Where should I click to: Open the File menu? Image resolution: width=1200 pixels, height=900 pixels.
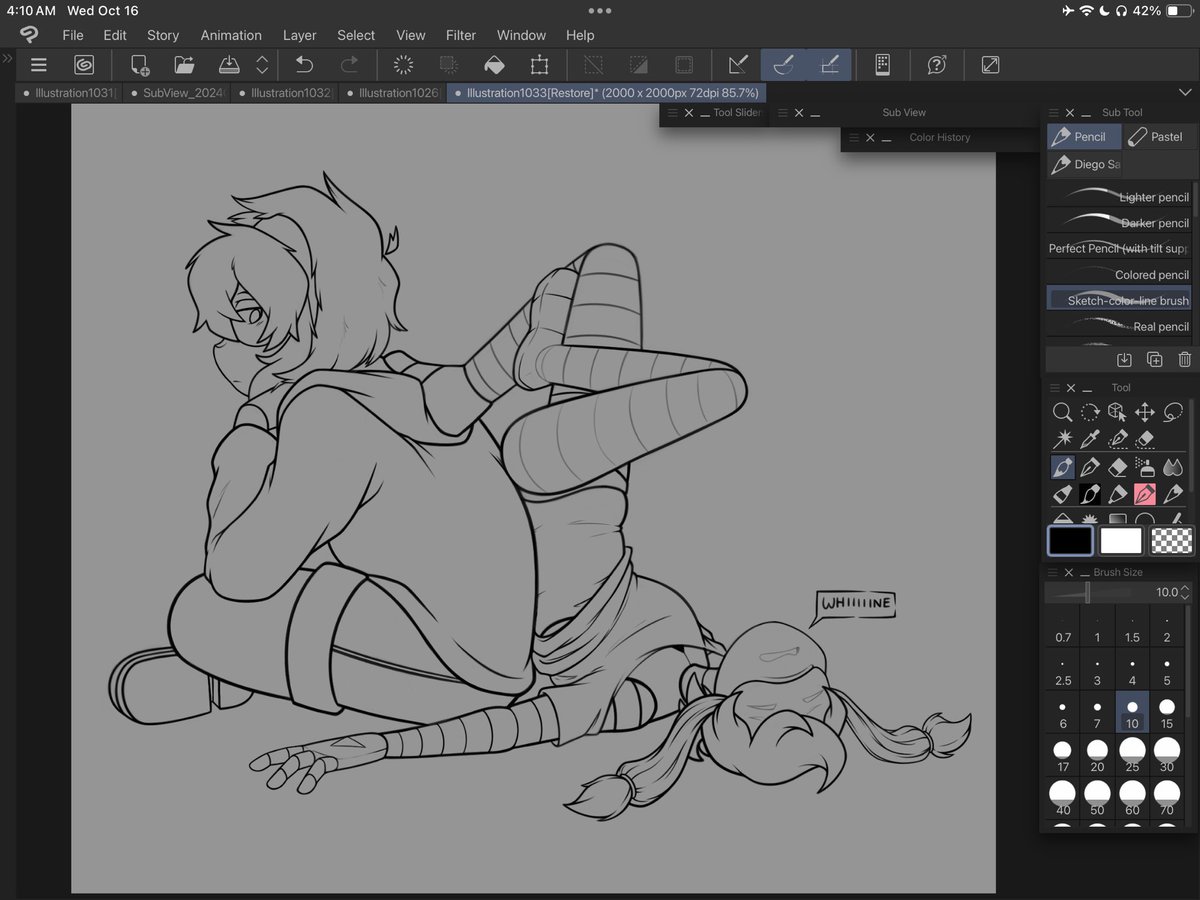point(73,35)
